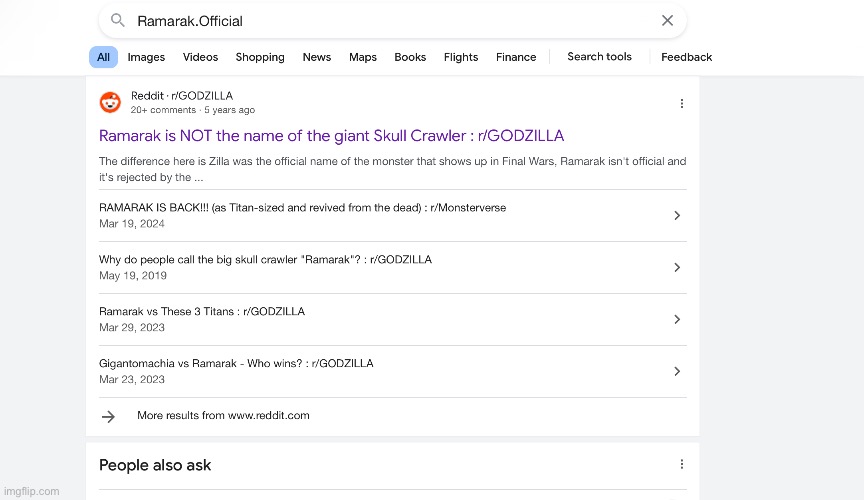Click the Reddit logo icon
864x500 pixels.
point(110,102)
